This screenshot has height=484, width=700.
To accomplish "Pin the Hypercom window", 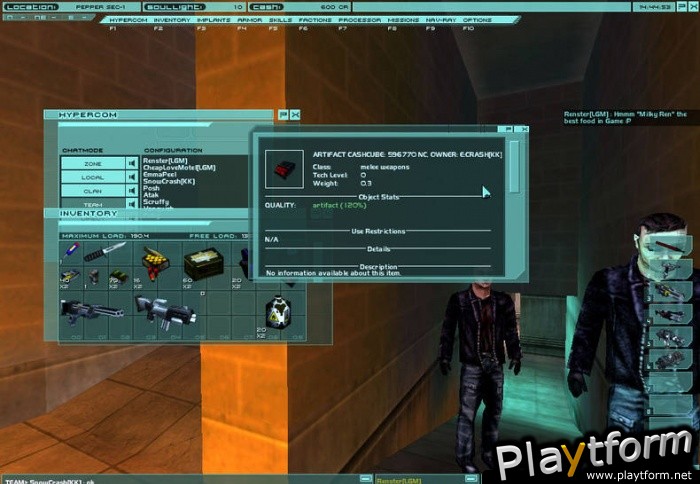I will (283, 115).
